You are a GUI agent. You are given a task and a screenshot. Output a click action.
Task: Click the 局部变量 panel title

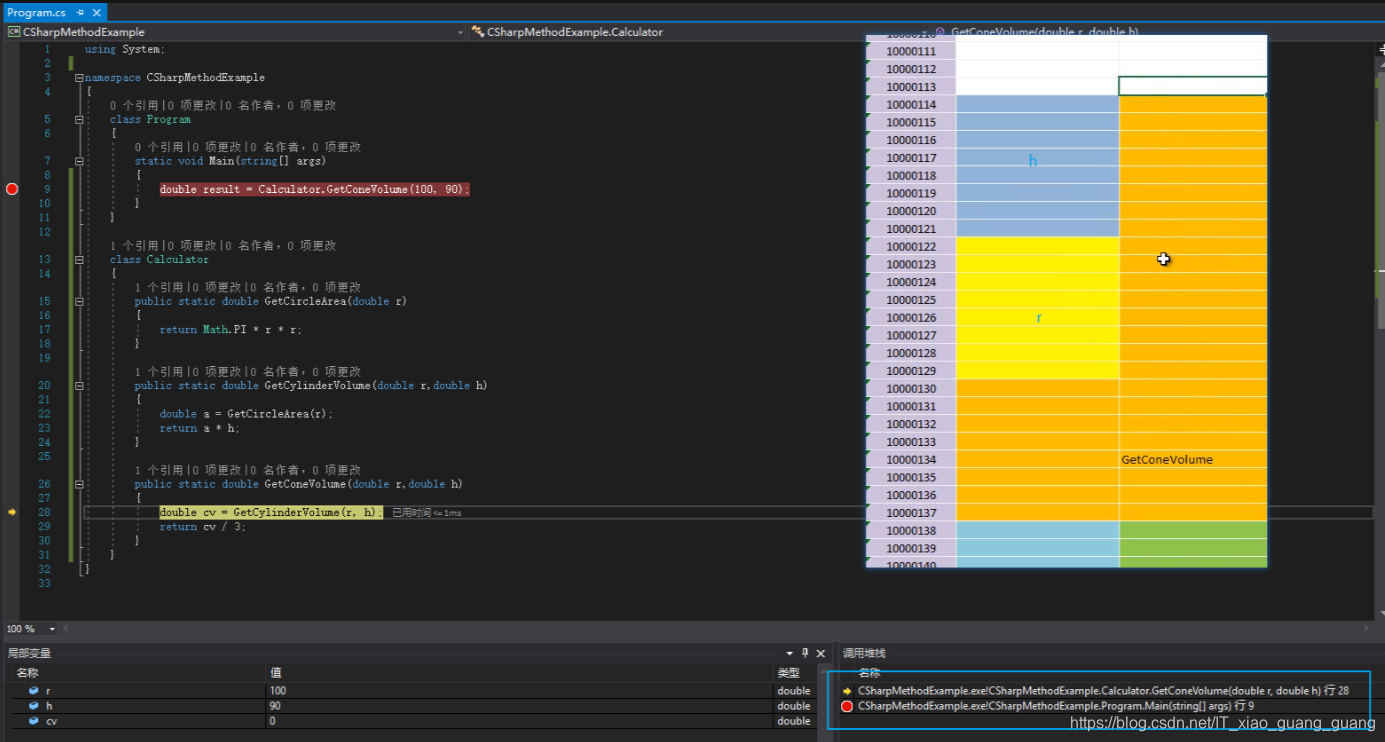(x=29, y=653)
